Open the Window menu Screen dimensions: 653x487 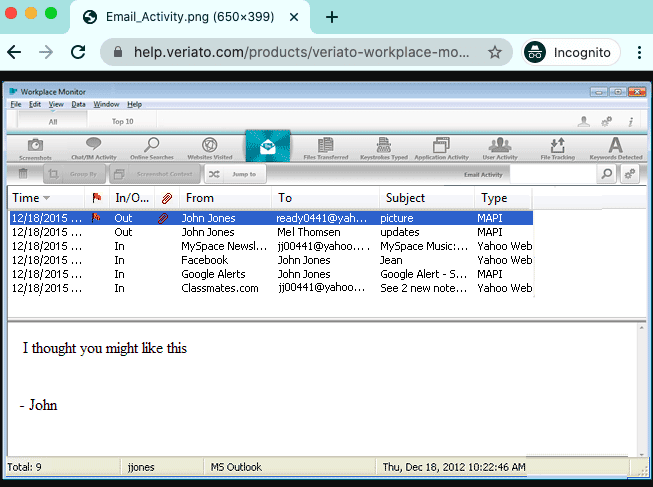click(x=106, y=104)
